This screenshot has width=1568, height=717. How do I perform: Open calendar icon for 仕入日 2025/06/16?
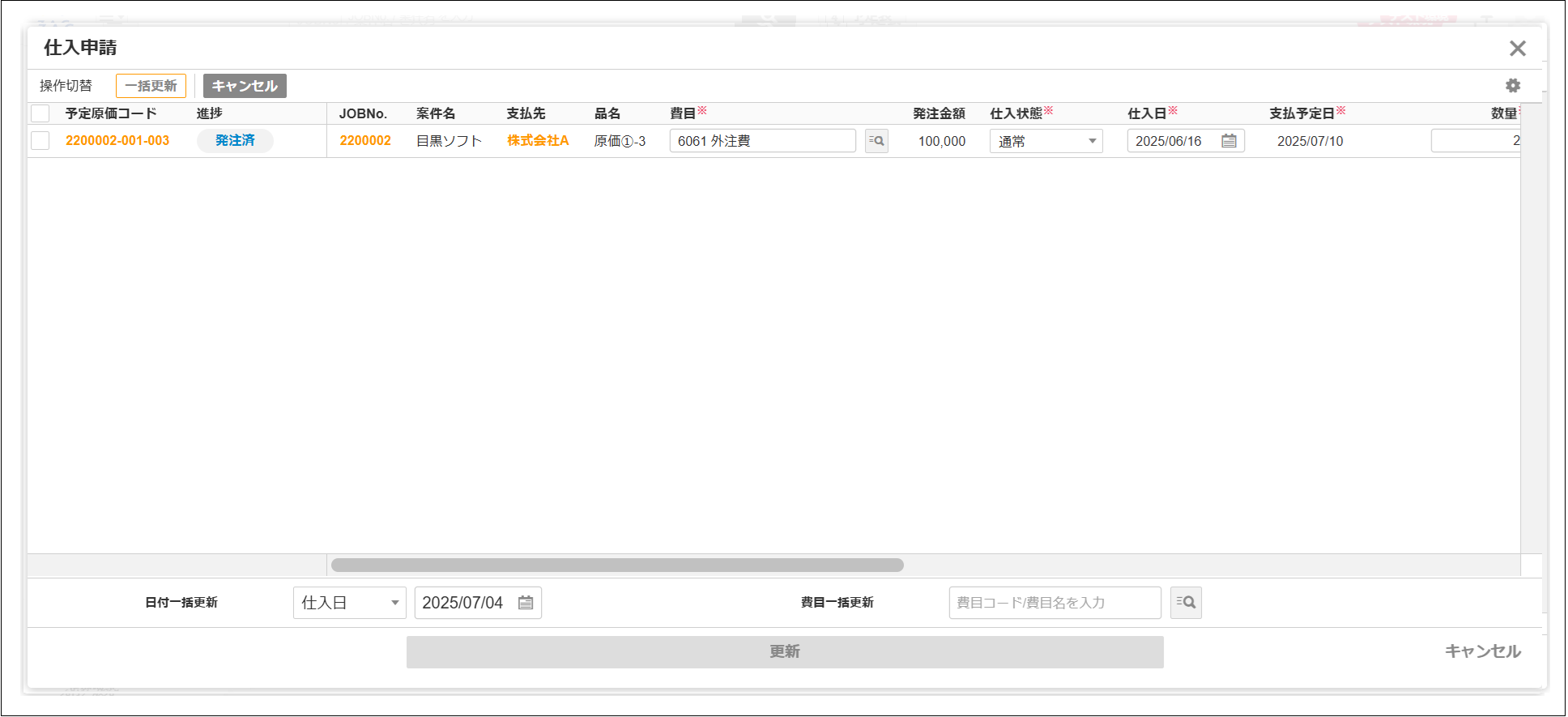(1229, 141)
